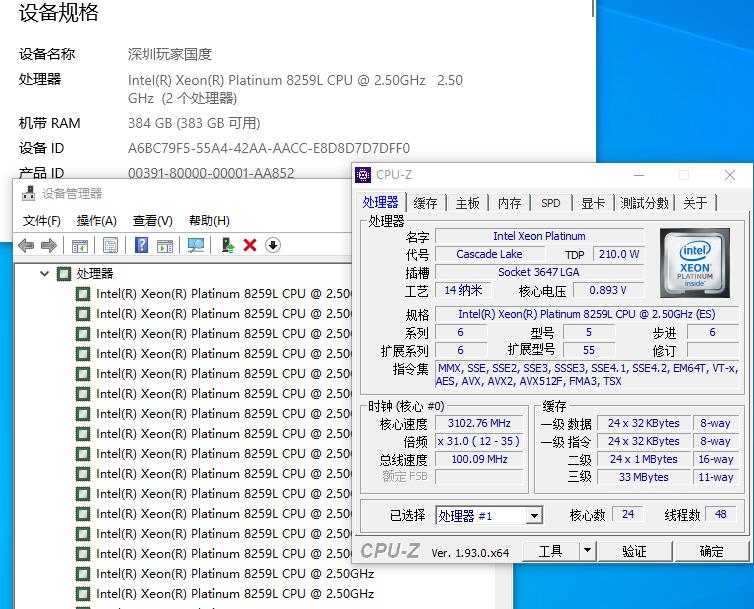Click the Forward arrow in Device Manager toolbar
Viewport: 754px width, 609px height.
tap(49, 246)
